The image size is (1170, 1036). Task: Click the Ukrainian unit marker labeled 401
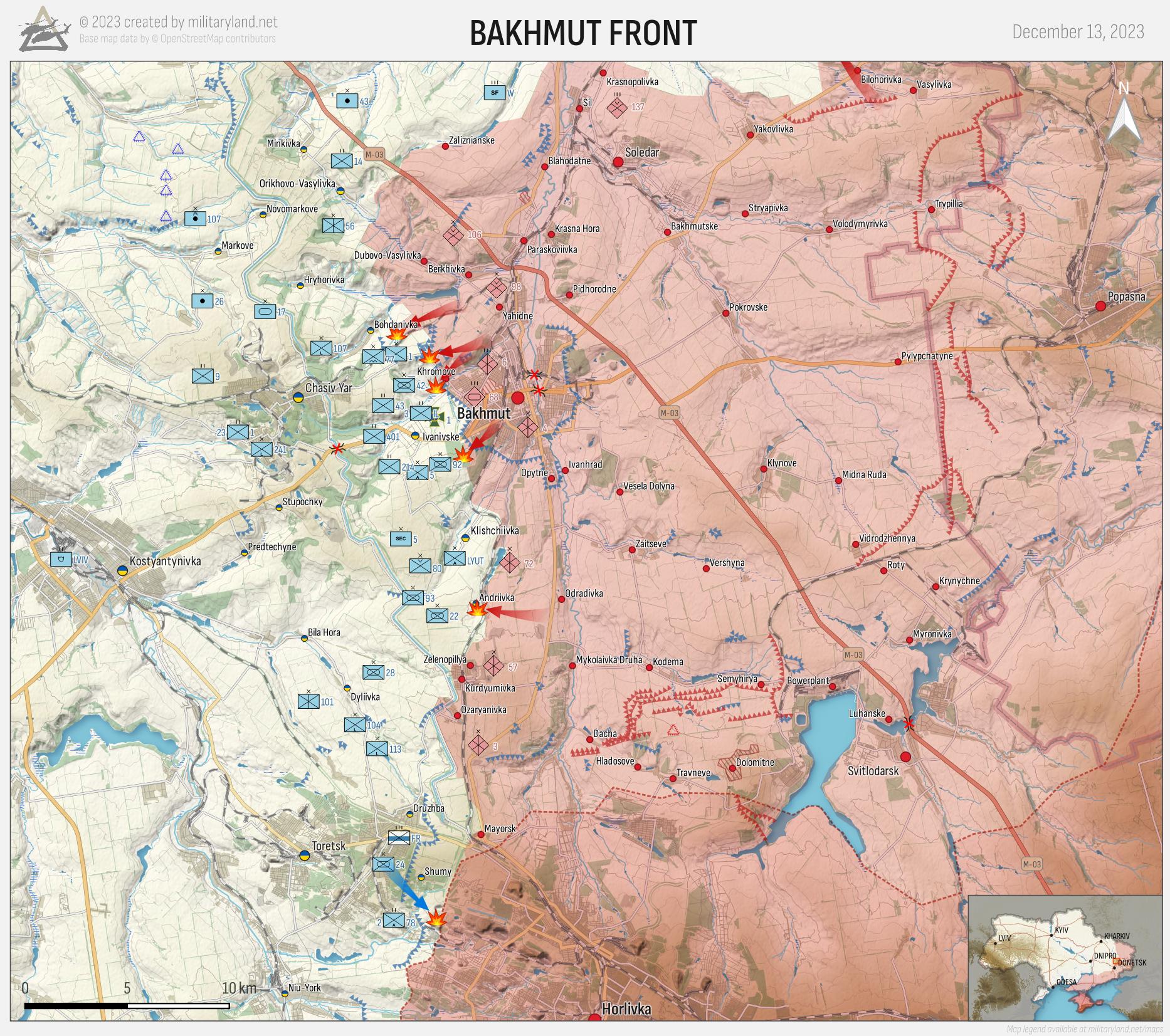tap(374, 436)
